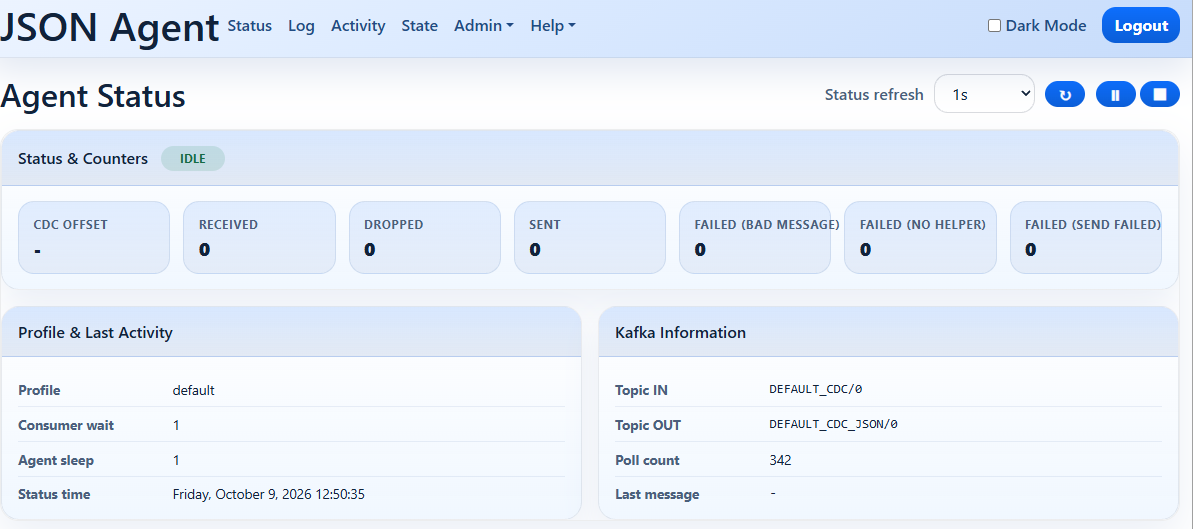The width and height of the screenshot is (1193, 529).
Task: Click the JSON Agent brand title
Action: (110, 27)
